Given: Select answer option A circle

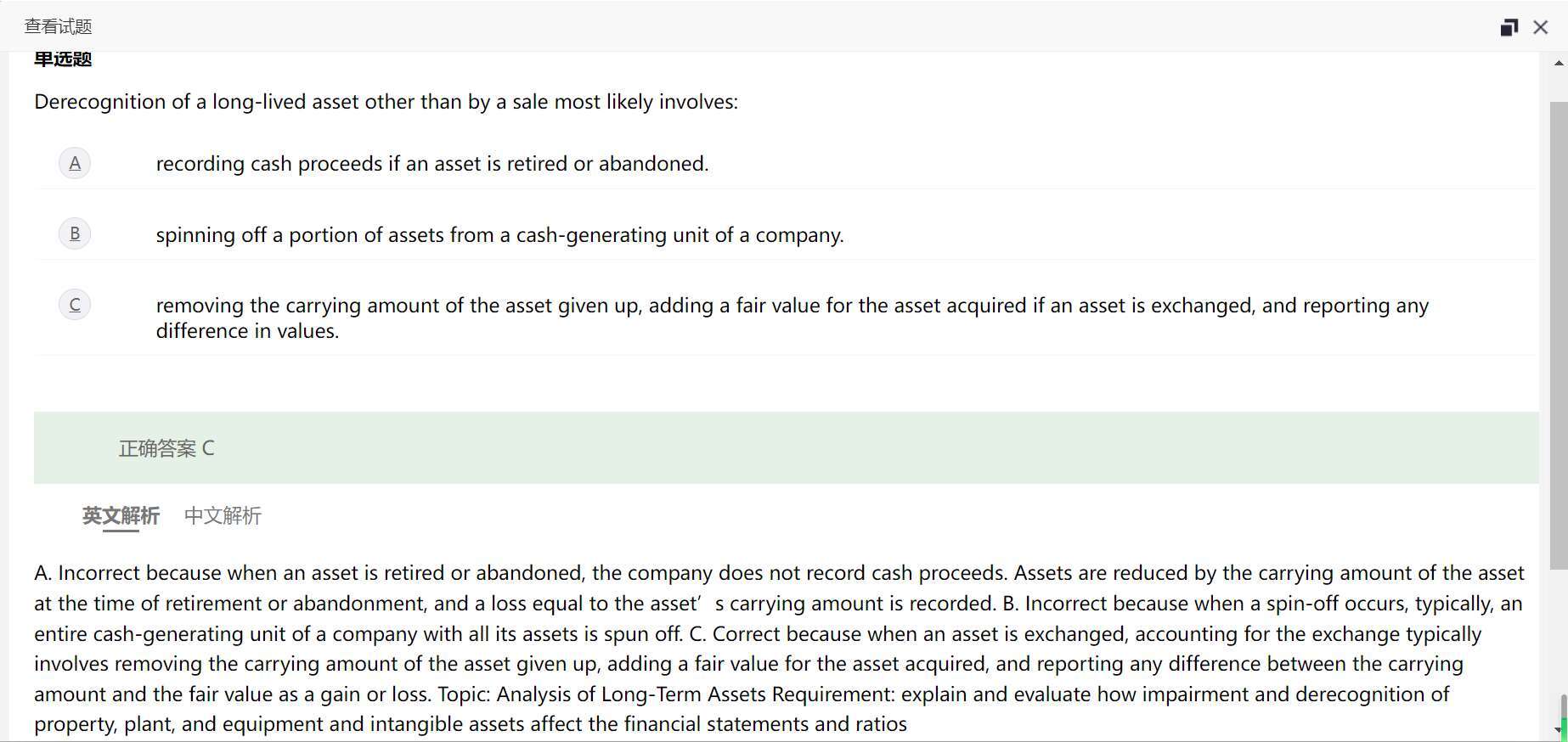Looking at the screenshot, I should pos(75,163).
